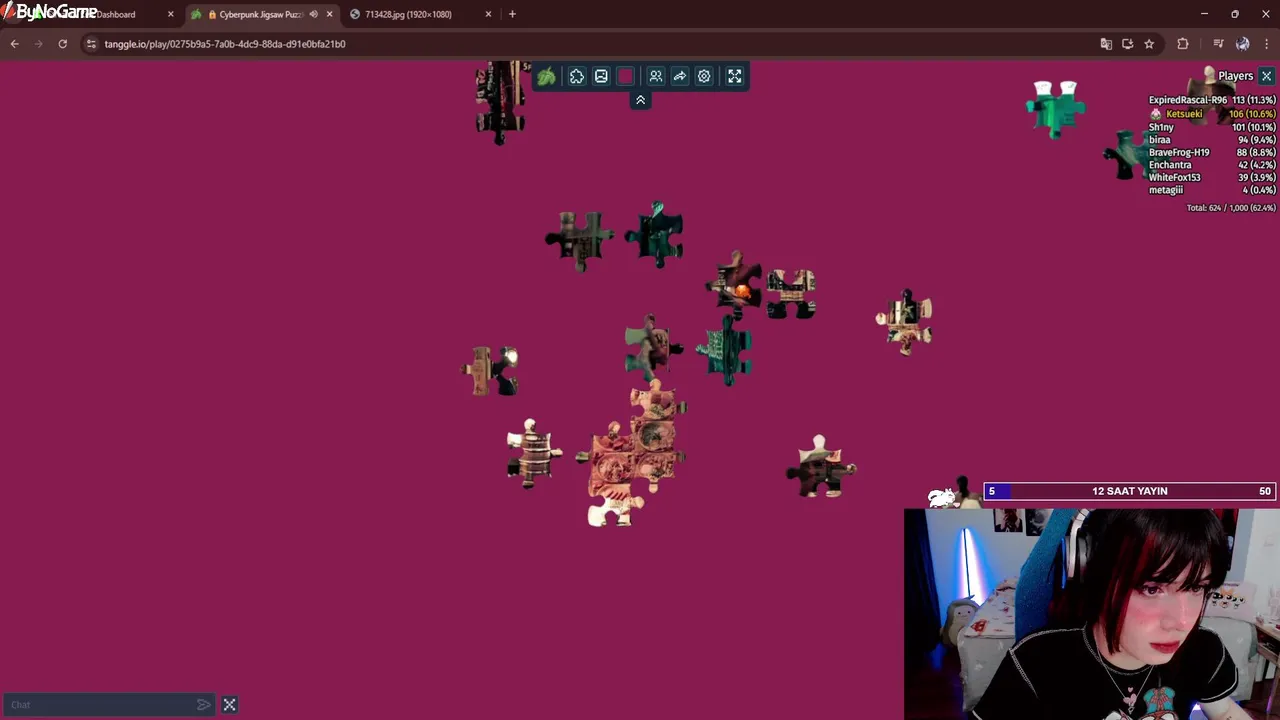Select player ExpiredRascal-R96
The height and width of the screenshot is (720, 1280).
pos(1212,100)
